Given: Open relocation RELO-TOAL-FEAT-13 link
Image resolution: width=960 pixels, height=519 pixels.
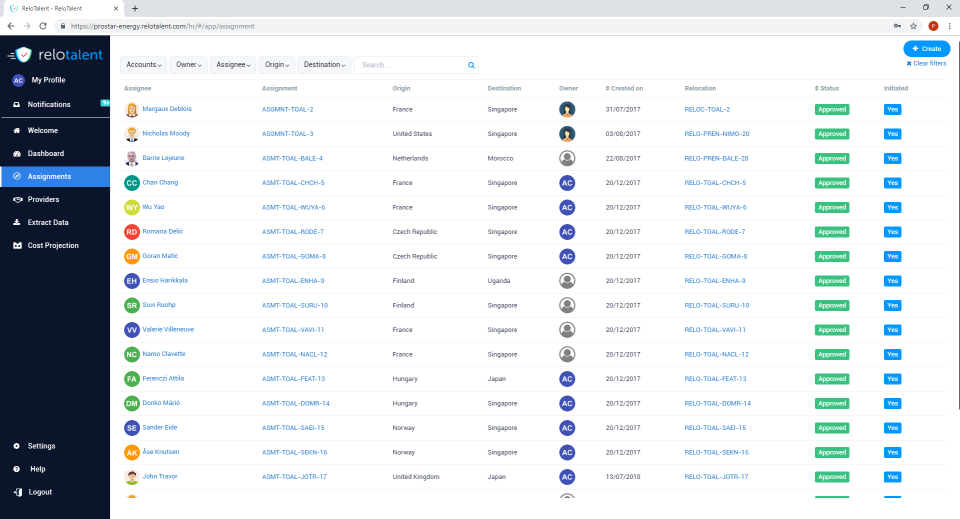Looking at the screenshot, I should click(x=716, y=379).
